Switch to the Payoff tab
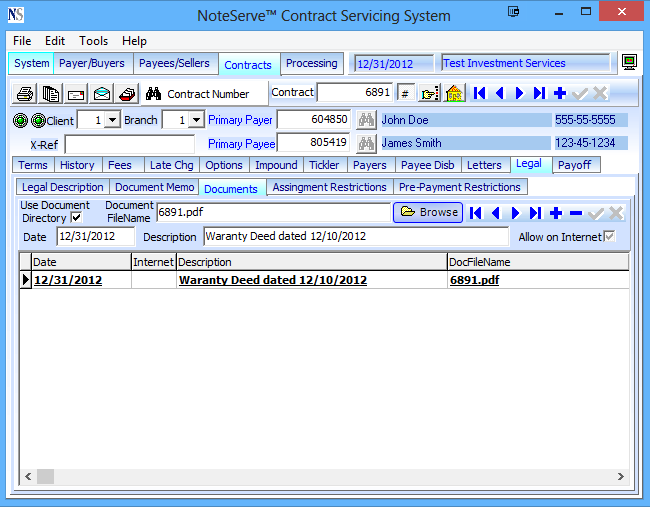650x507 pixels. coord(575,165)
